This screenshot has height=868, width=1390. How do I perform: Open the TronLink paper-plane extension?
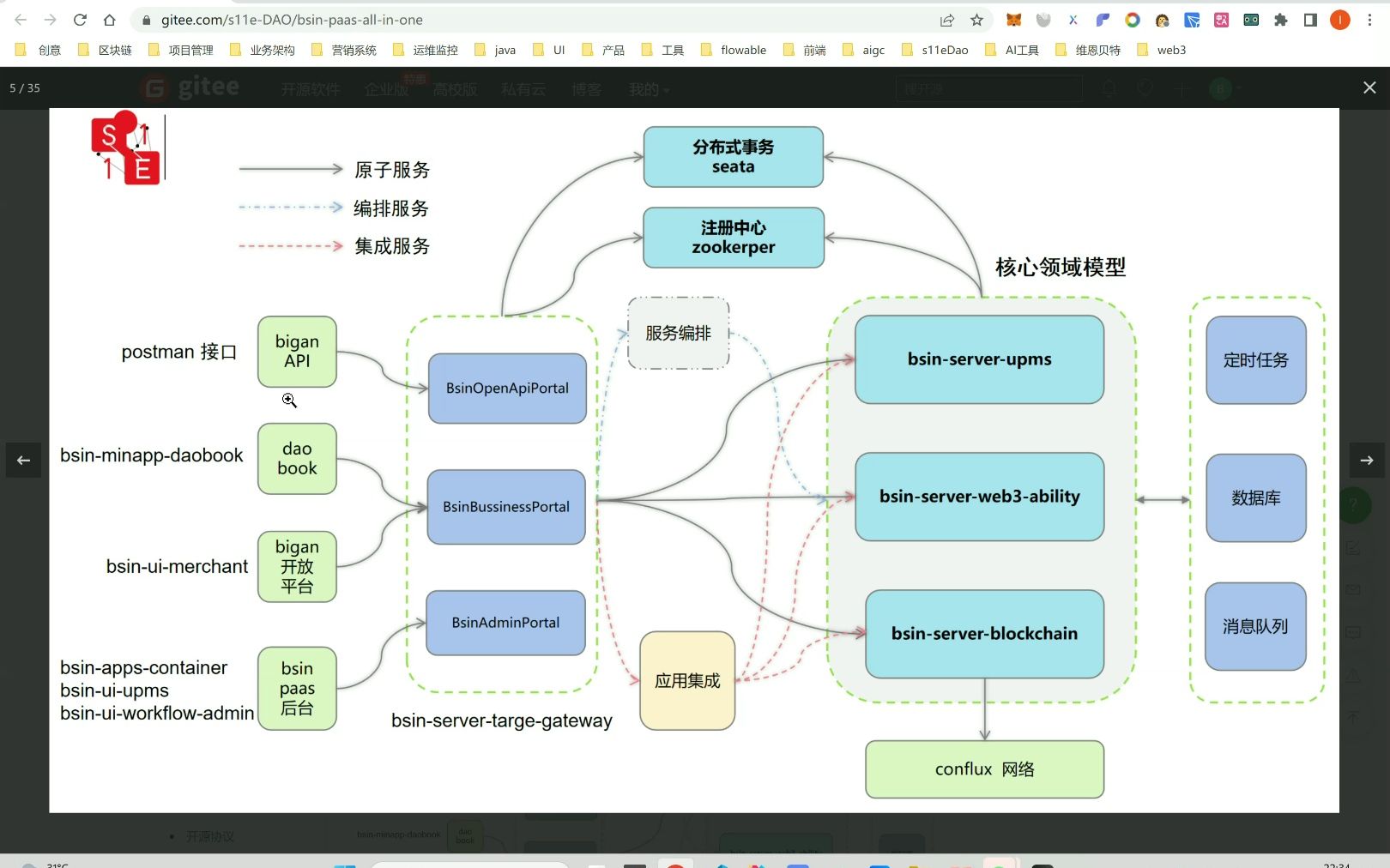pyautogui.click(x=1192, y=20)
